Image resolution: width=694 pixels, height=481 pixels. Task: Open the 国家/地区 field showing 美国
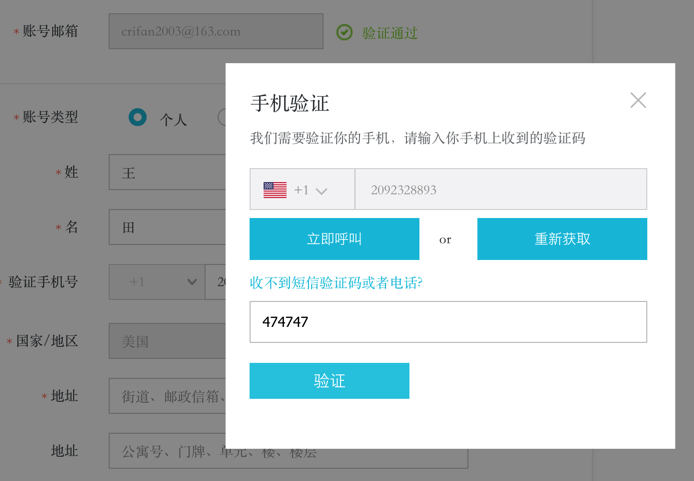click(x=168, y=341)
